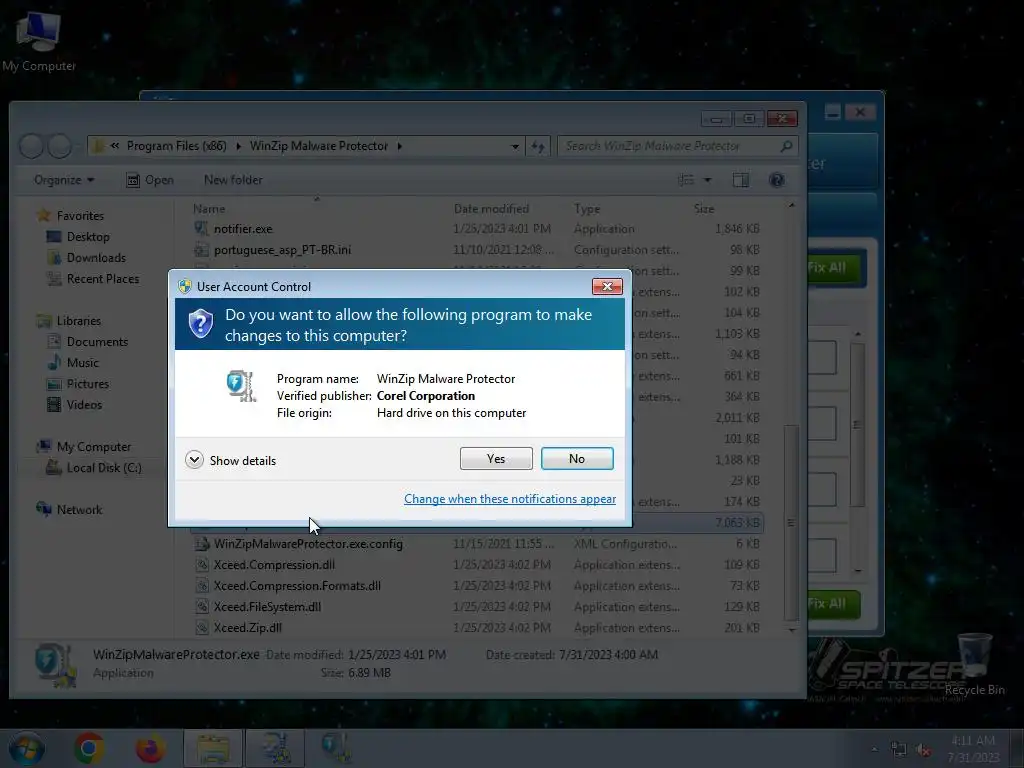
Task: Select Local Disk (C:) in navigation pane
Action: [104, 468]
